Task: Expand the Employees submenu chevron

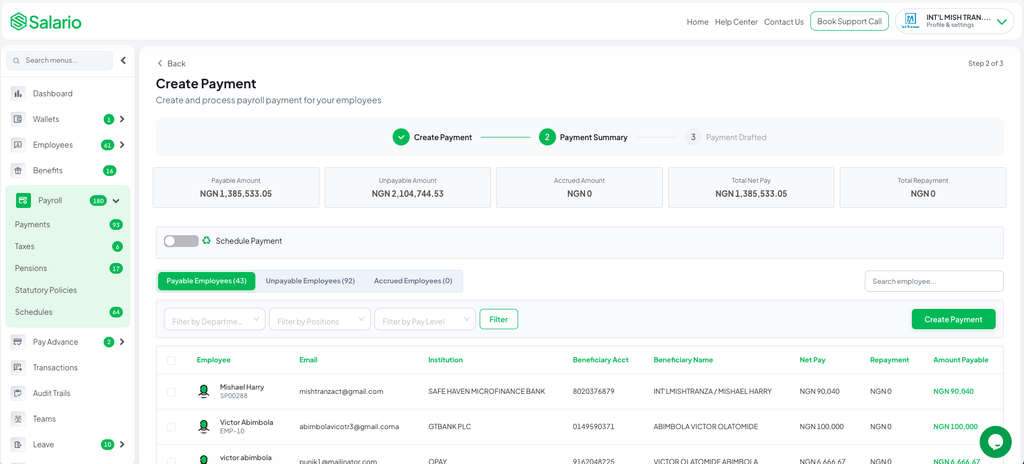Action: [122, 144]
